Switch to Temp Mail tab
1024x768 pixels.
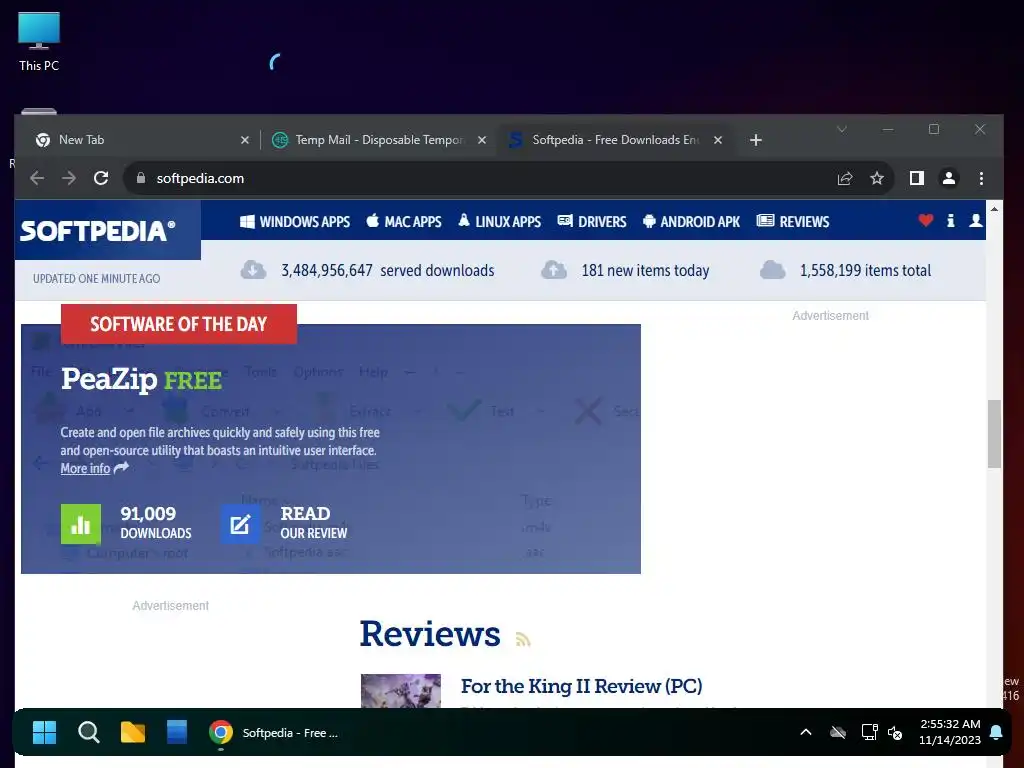tap(379, 140)
